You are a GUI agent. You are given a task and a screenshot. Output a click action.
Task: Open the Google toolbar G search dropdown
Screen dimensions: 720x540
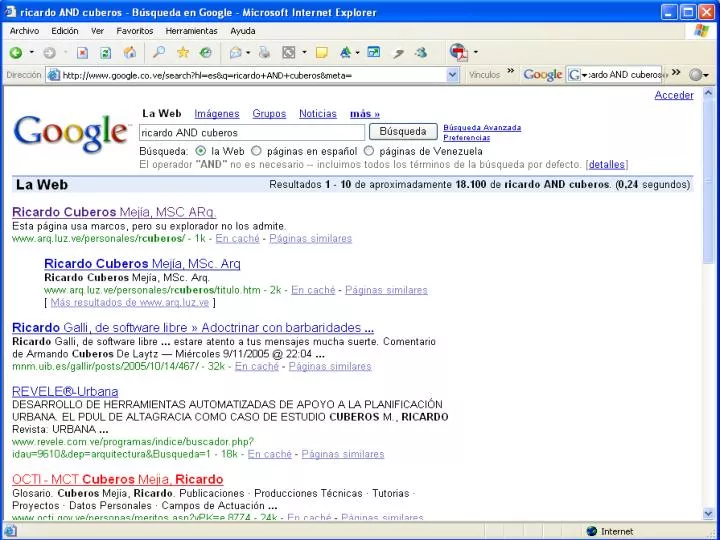pyautogui.click(x=585, y=75)
